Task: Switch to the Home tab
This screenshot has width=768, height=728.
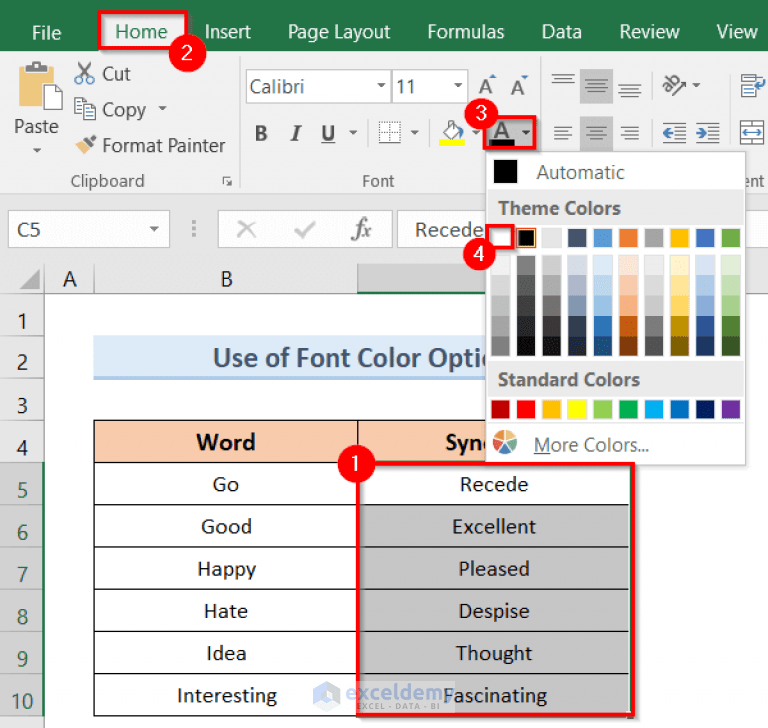Action: [142, 32]
